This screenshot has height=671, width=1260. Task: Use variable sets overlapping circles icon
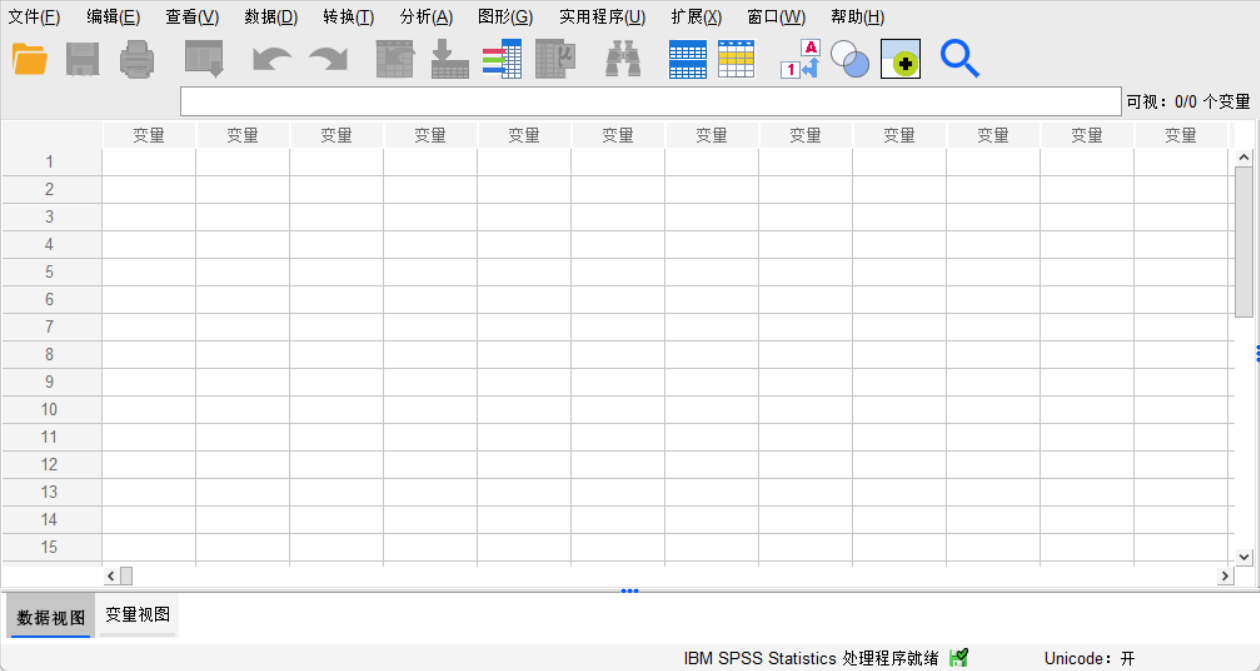850,59
